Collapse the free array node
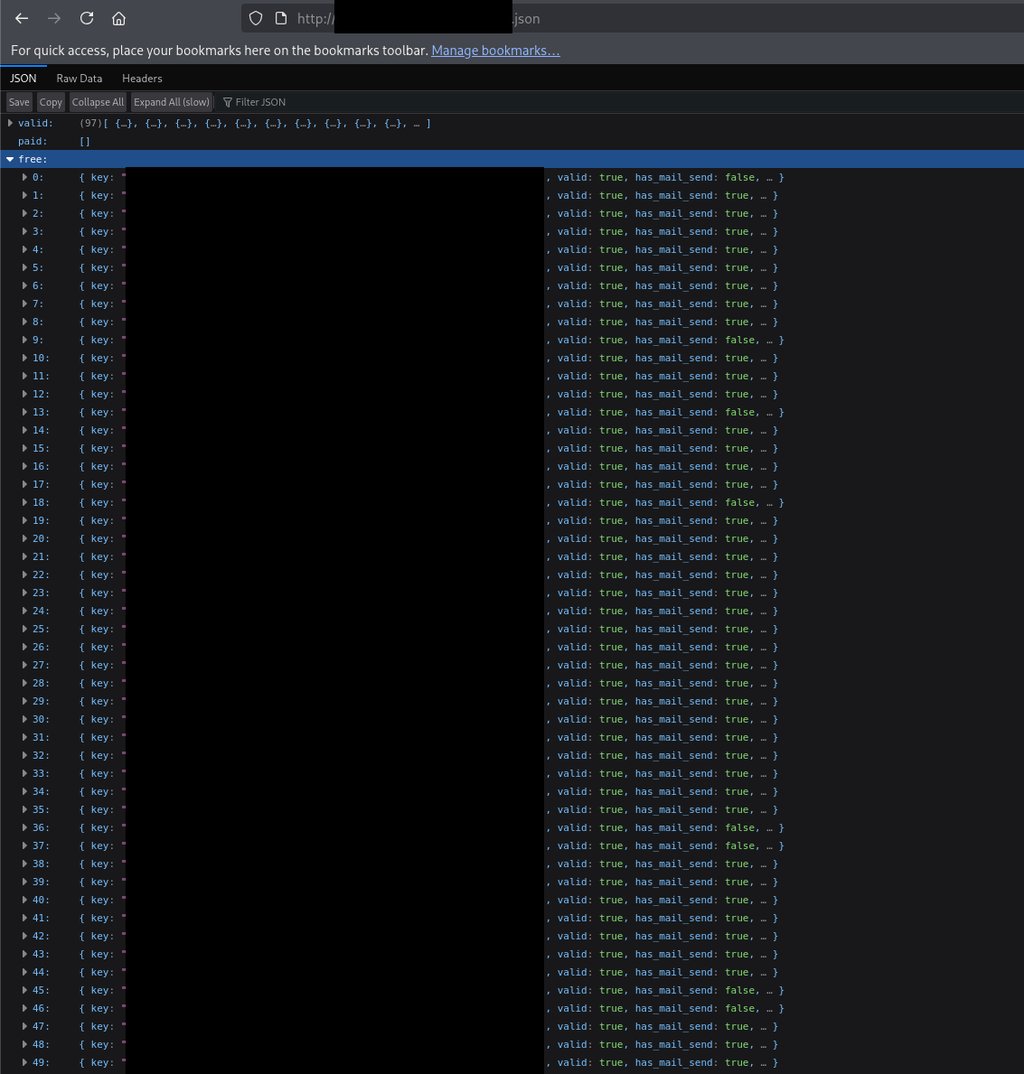This screenshot has width=1024, height=1074. pos(10,159)
